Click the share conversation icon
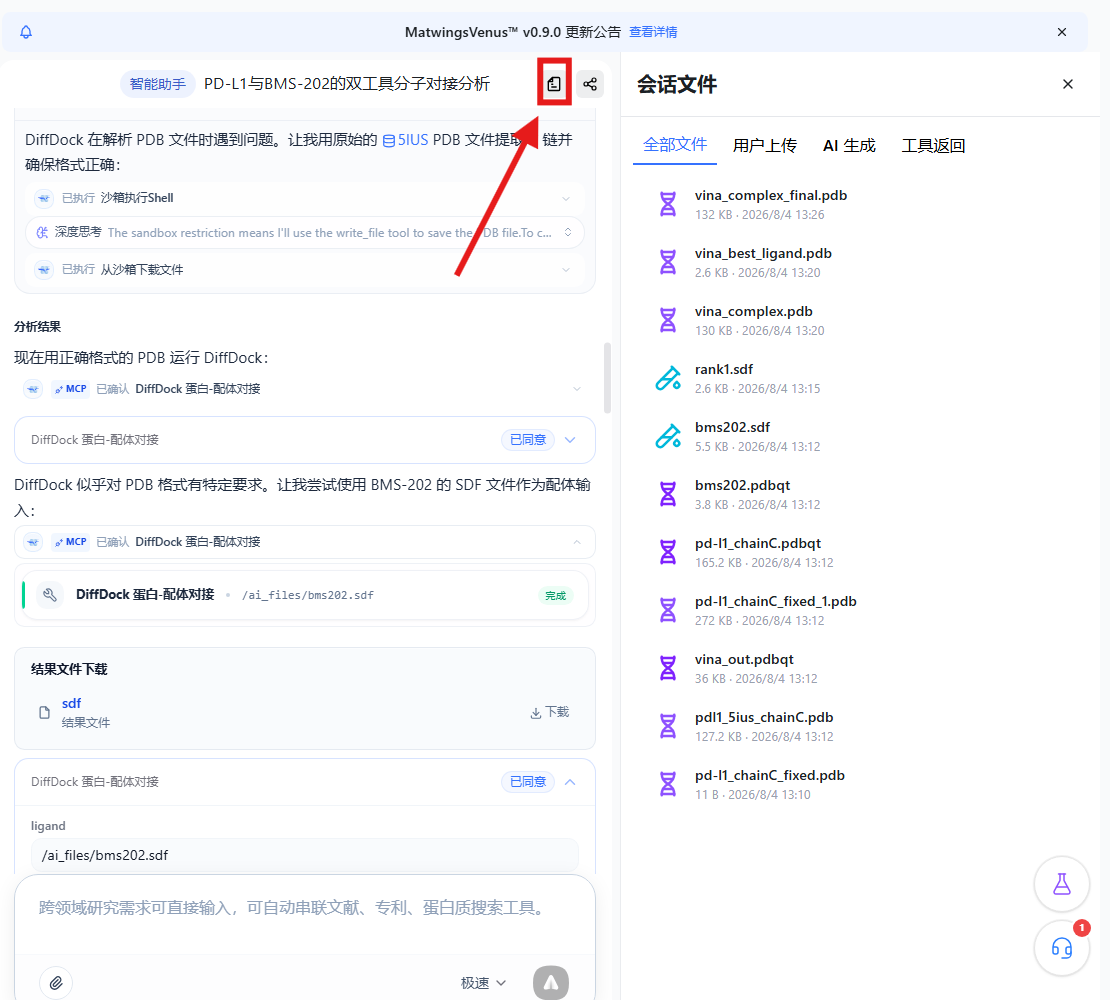Image resolution: width=1110 pixels, height=1000 pixels. pos(590,84)
